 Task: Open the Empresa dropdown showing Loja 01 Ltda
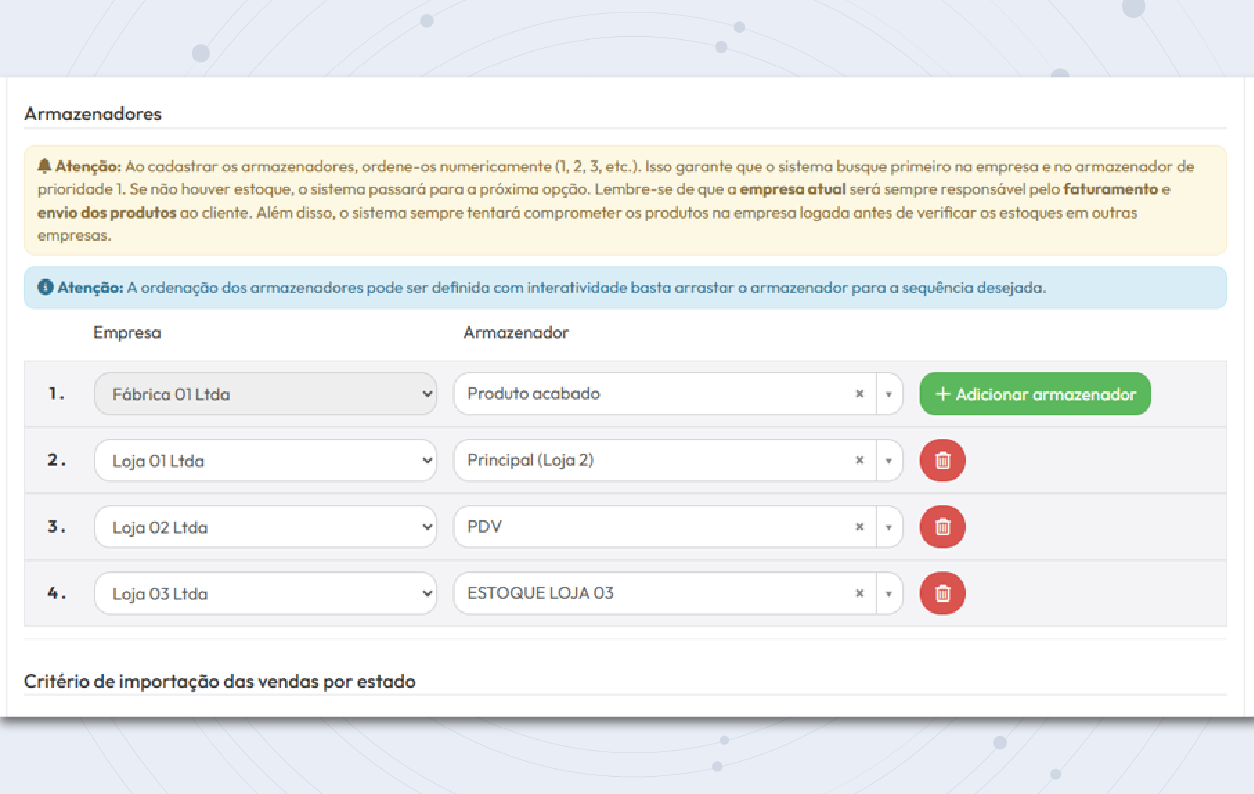coord(265,460)
